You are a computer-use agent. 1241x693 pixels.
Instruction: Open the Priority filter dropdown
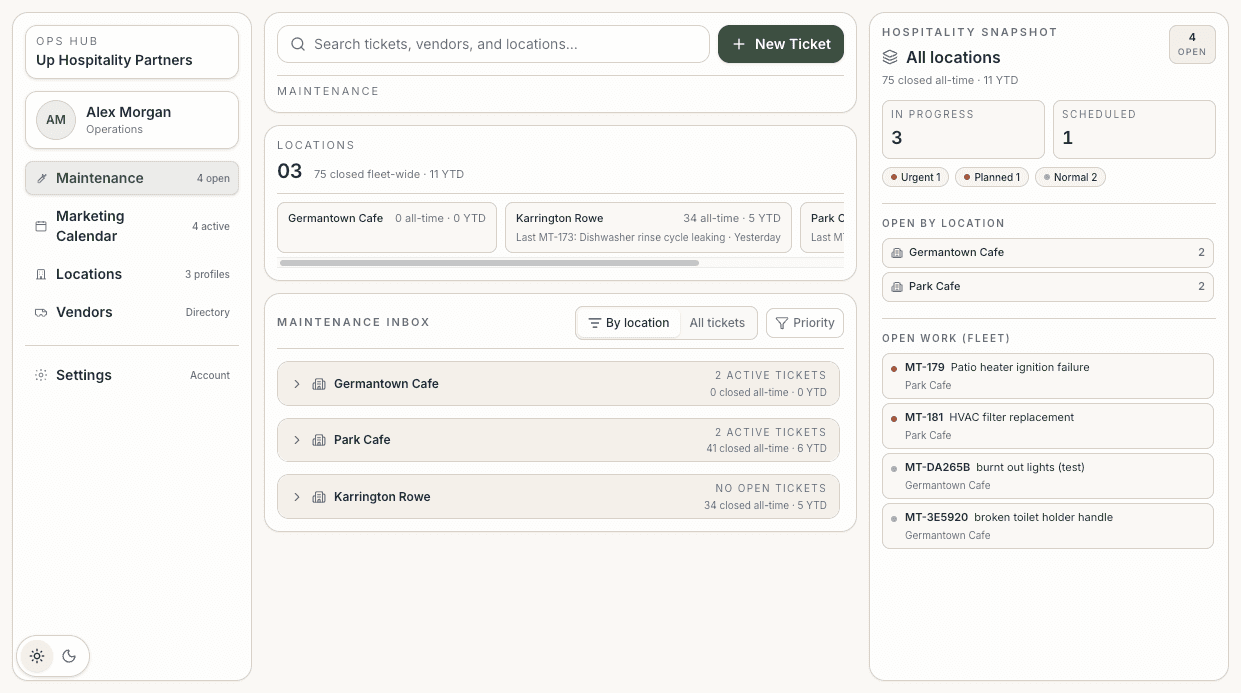click(x=805, y=323)
